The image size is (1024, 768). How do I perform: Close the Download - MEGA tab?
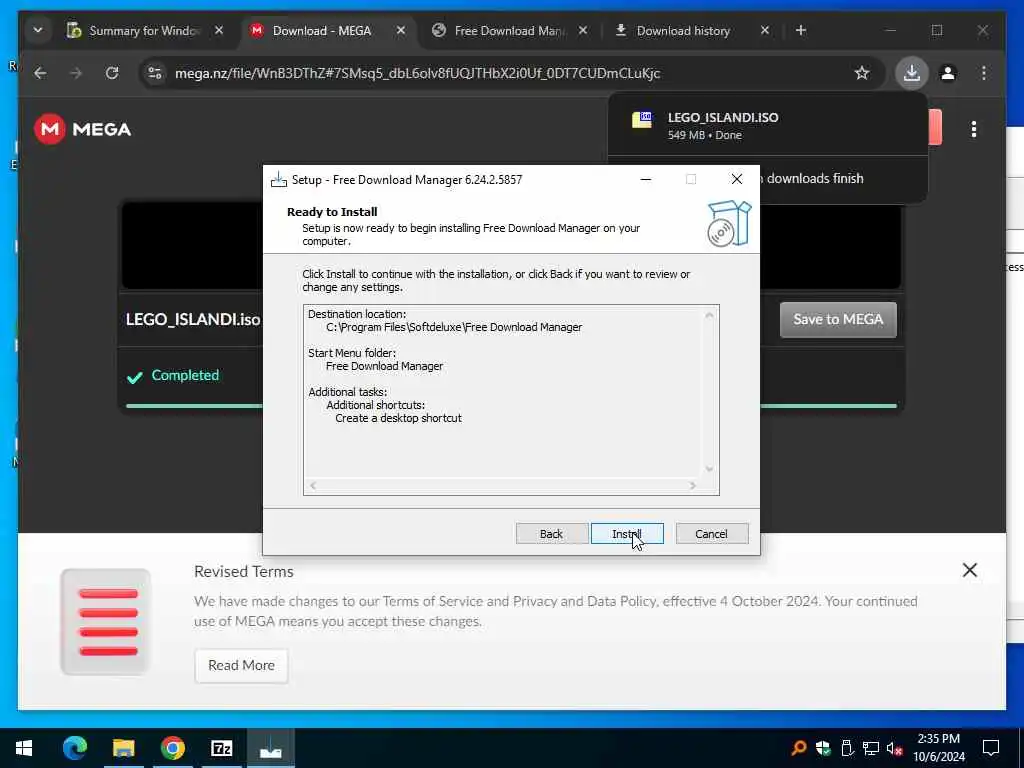coord(401,31)
